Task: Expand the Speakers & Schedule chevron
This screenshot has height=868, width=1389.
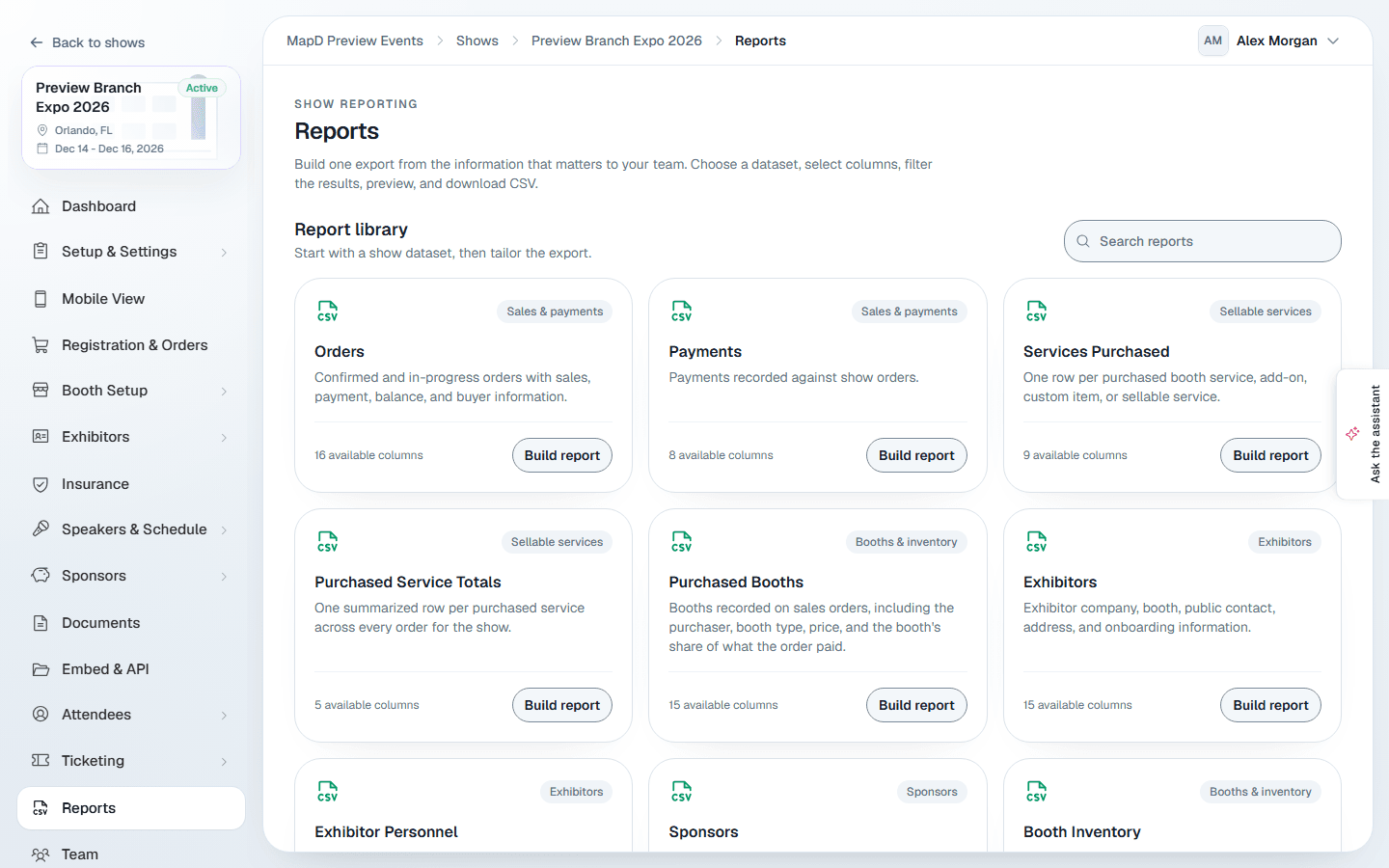Action: pyautogui.click(x=224, y=530)
